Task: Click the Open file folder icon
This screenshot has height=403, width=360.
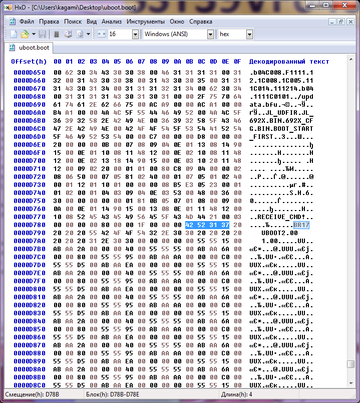Action: pos(25,34)
